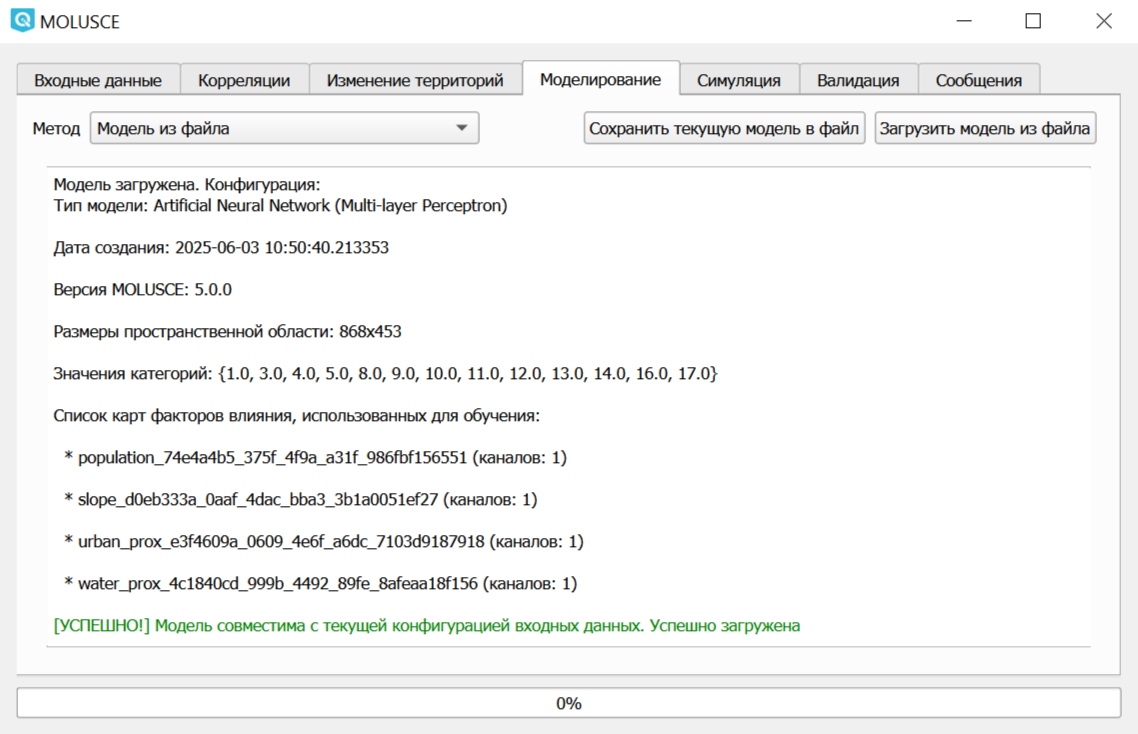The width and height of the screenshot is (1138, 734).
Task: Open the Корреляции tab
Action: 244,80
